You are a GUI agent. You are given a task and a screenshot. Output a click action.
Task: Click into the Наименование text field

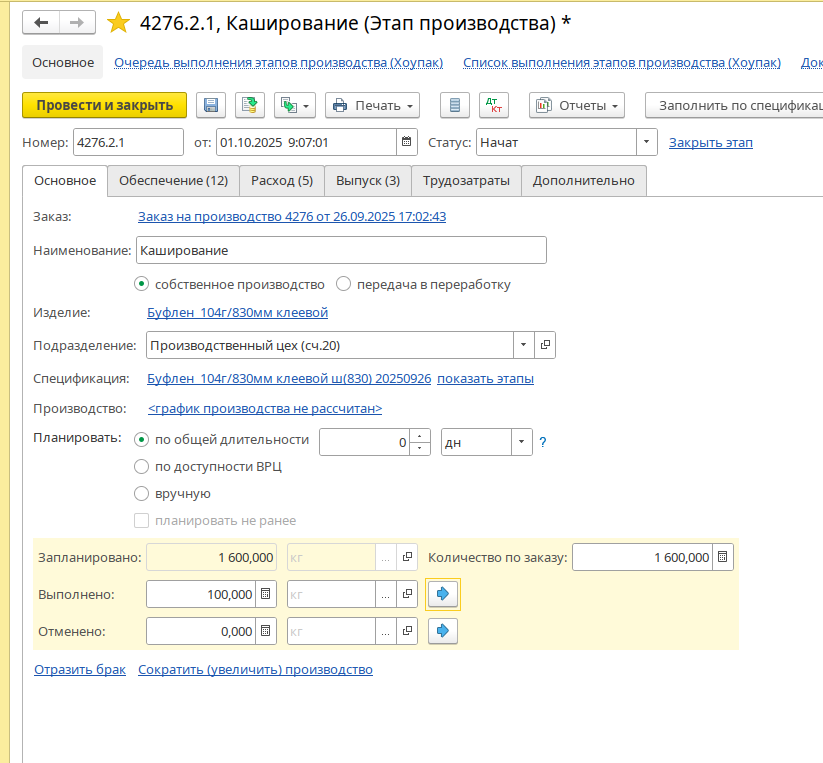point(340,250)
